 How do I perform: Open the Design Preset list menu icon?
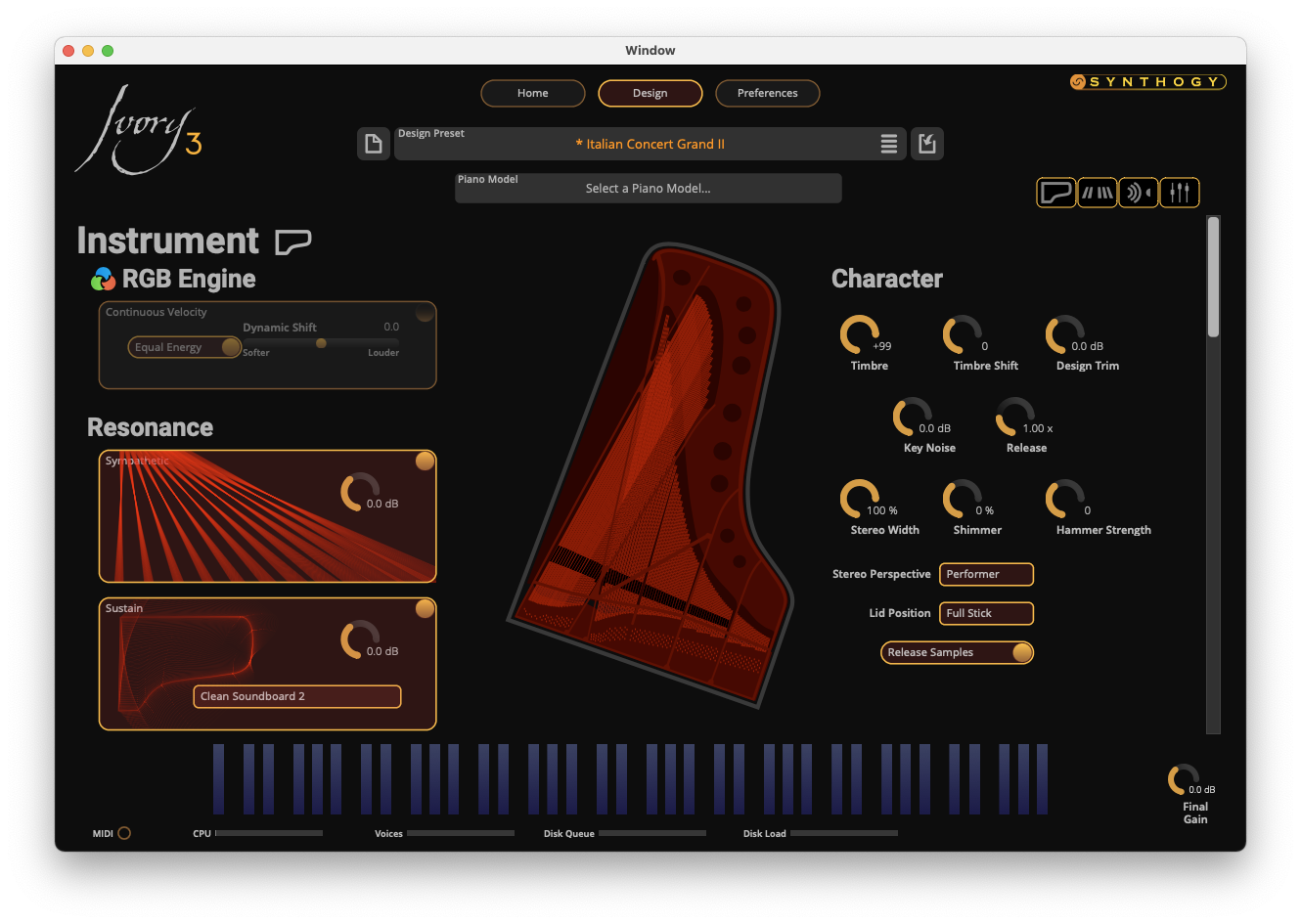[888, 144]
